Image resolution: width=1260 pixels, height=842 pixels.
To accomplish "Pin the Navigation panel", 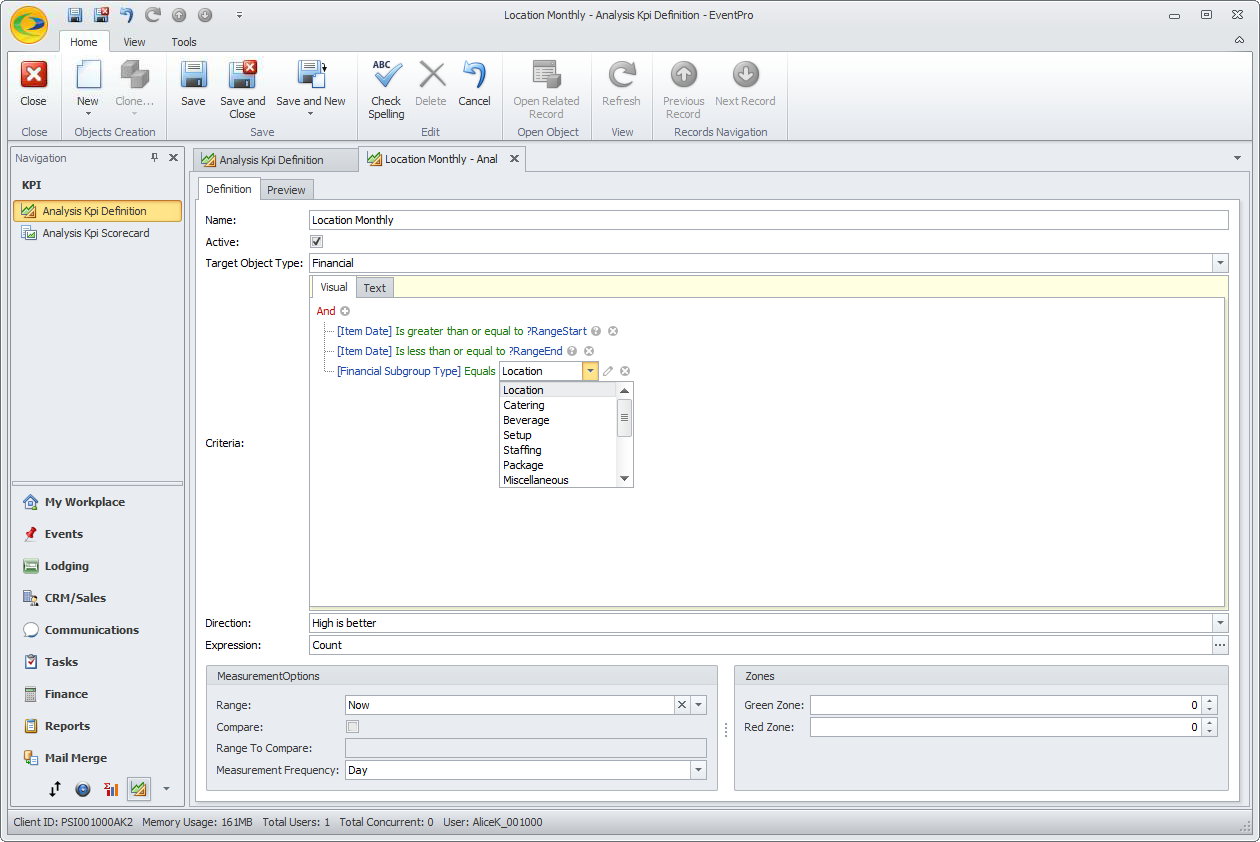I will point(155,158).
